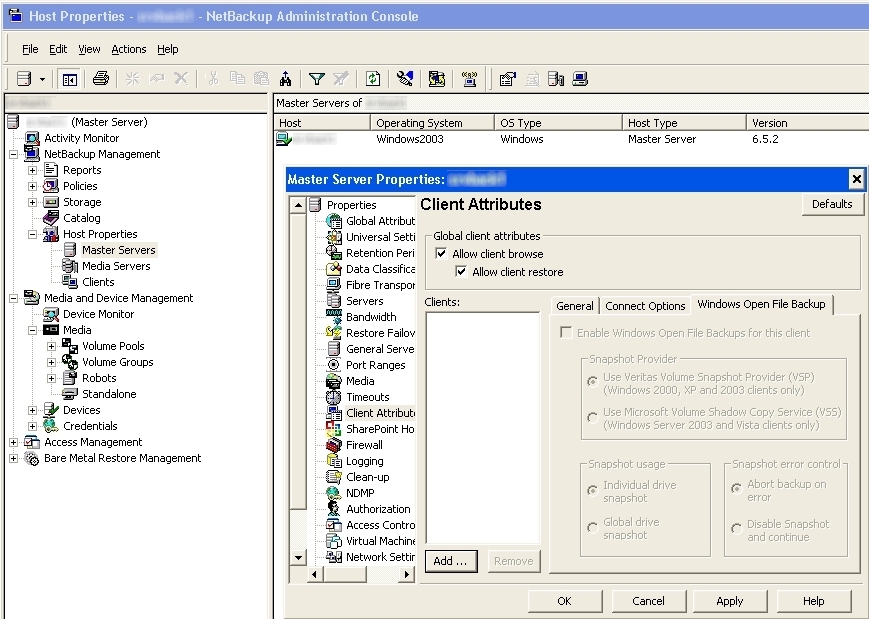Image resolution: width=869 pixels, height=619 pixels.
Task: Select Microsoft Volume Shadow Copy Service radio
Action: (x=592, y=417)
